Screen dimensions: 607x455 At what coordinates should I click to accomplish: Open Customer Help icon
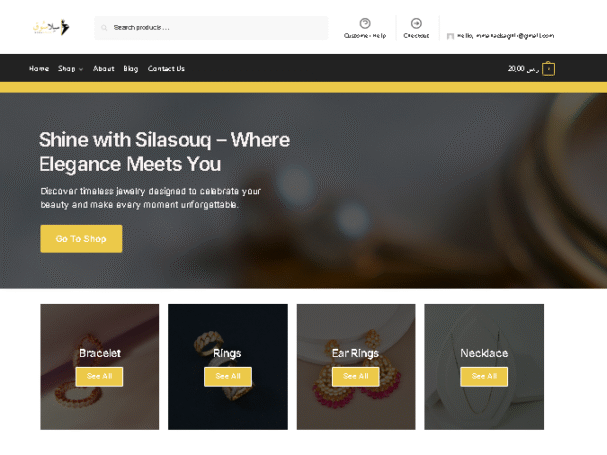click(x=365, y=23)
